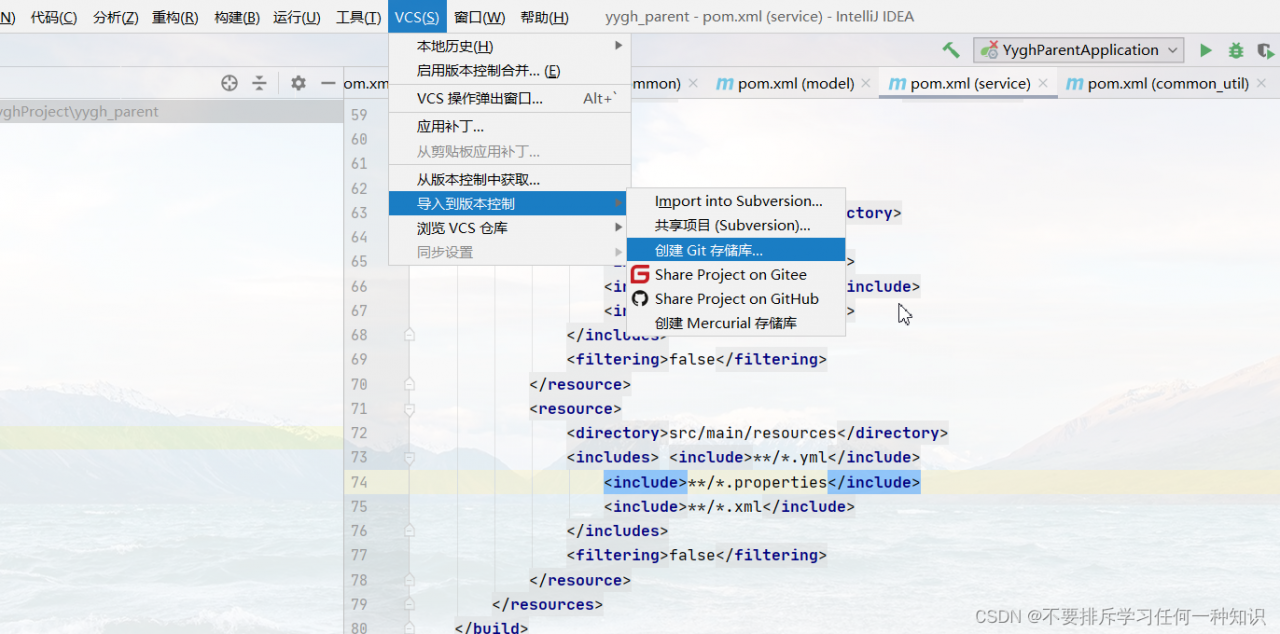
Task: Open the 重构(R) menu
Action: (175, 17)
